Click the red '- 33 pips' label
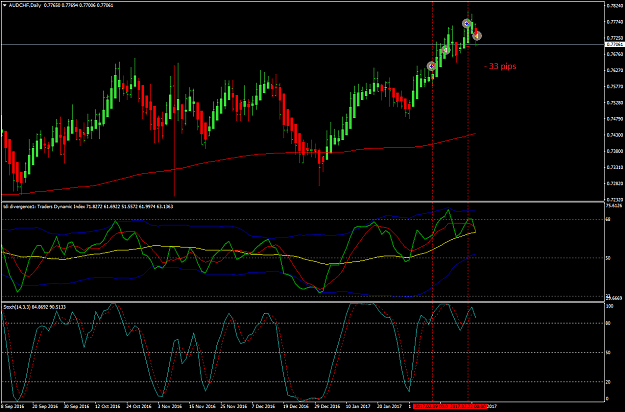Image resolution: width=625 pixels, height=412 pixels. (x=500, y=66)
